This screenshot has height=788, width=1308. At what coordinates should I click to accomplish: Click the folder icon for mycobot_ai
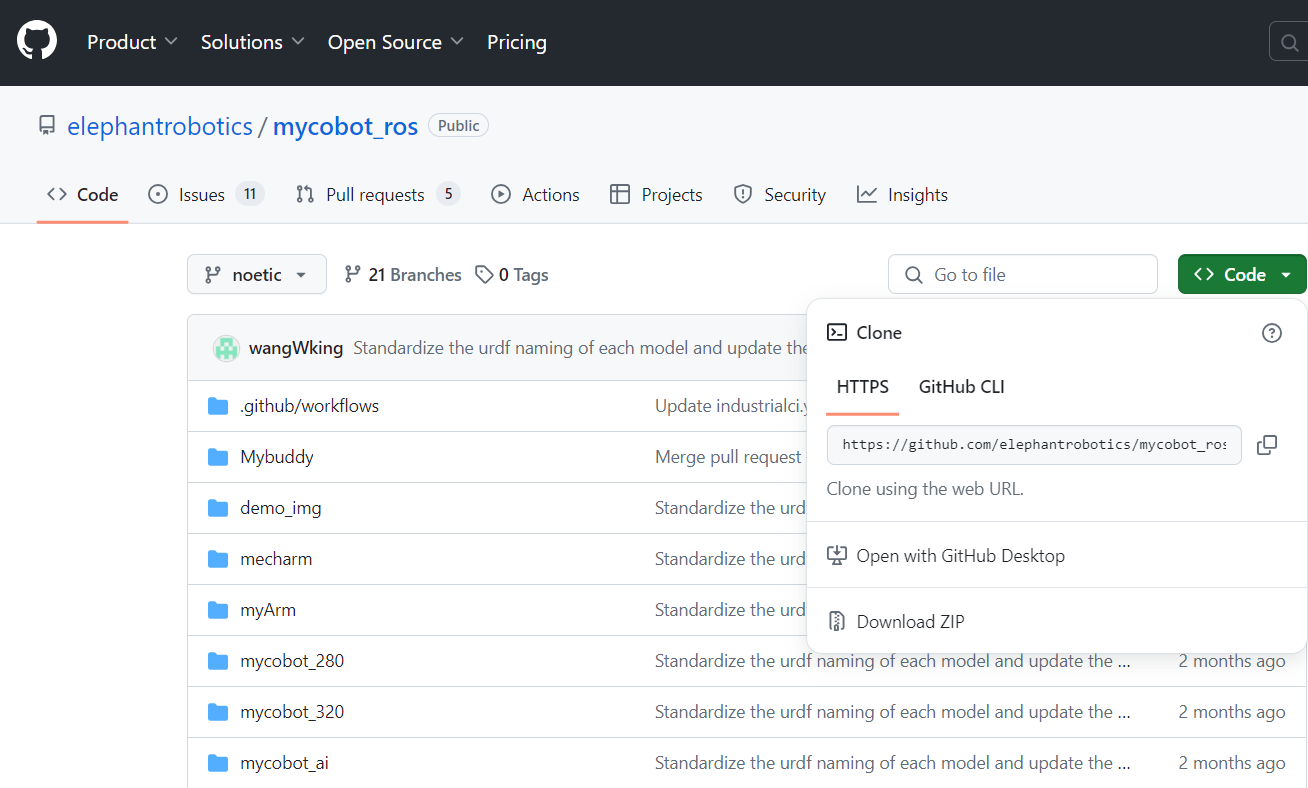click(218, 763)
